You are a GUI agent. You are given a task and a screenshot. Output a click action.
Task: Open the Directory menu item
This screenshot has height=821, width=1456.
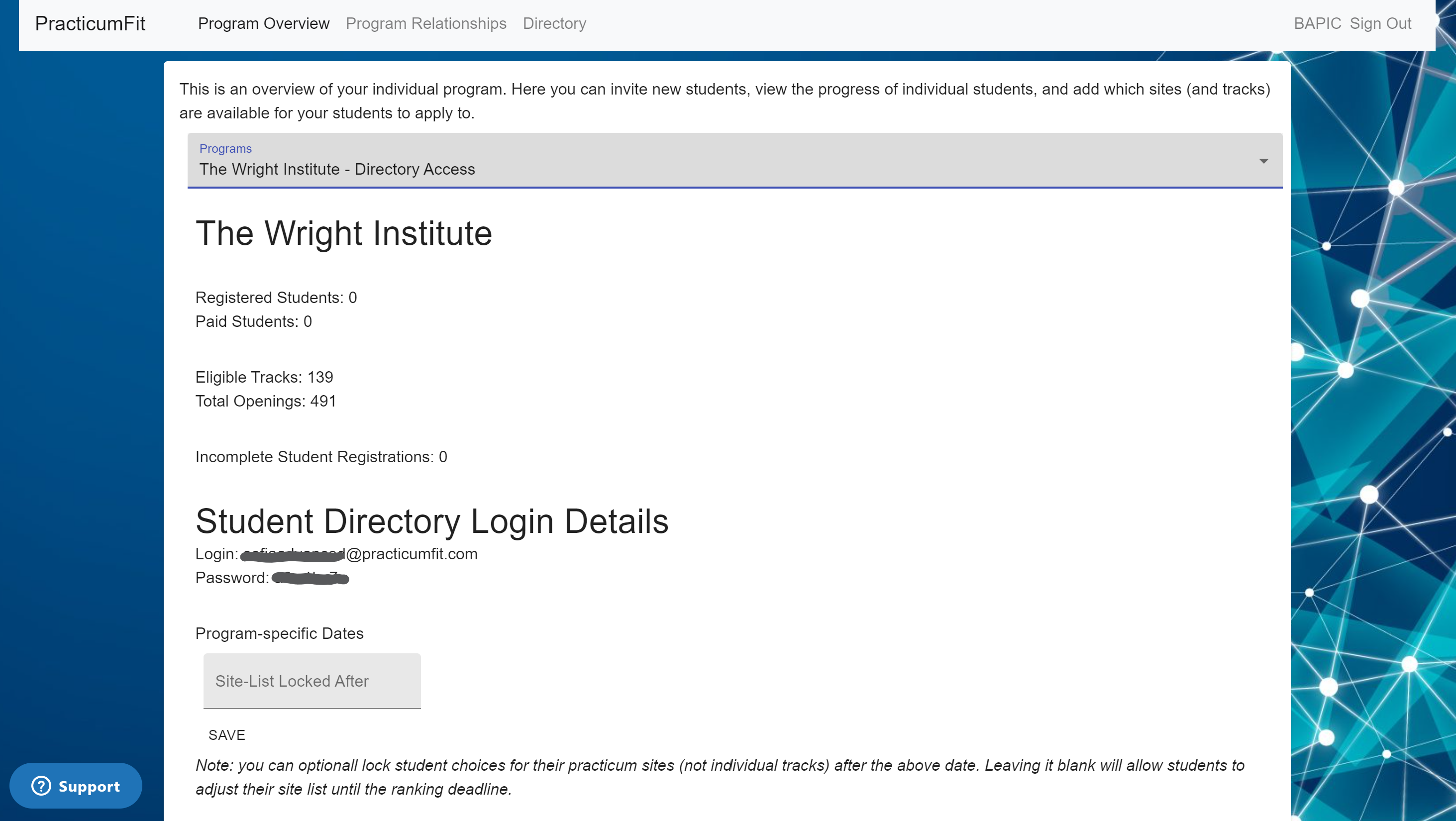coord(554,24)
